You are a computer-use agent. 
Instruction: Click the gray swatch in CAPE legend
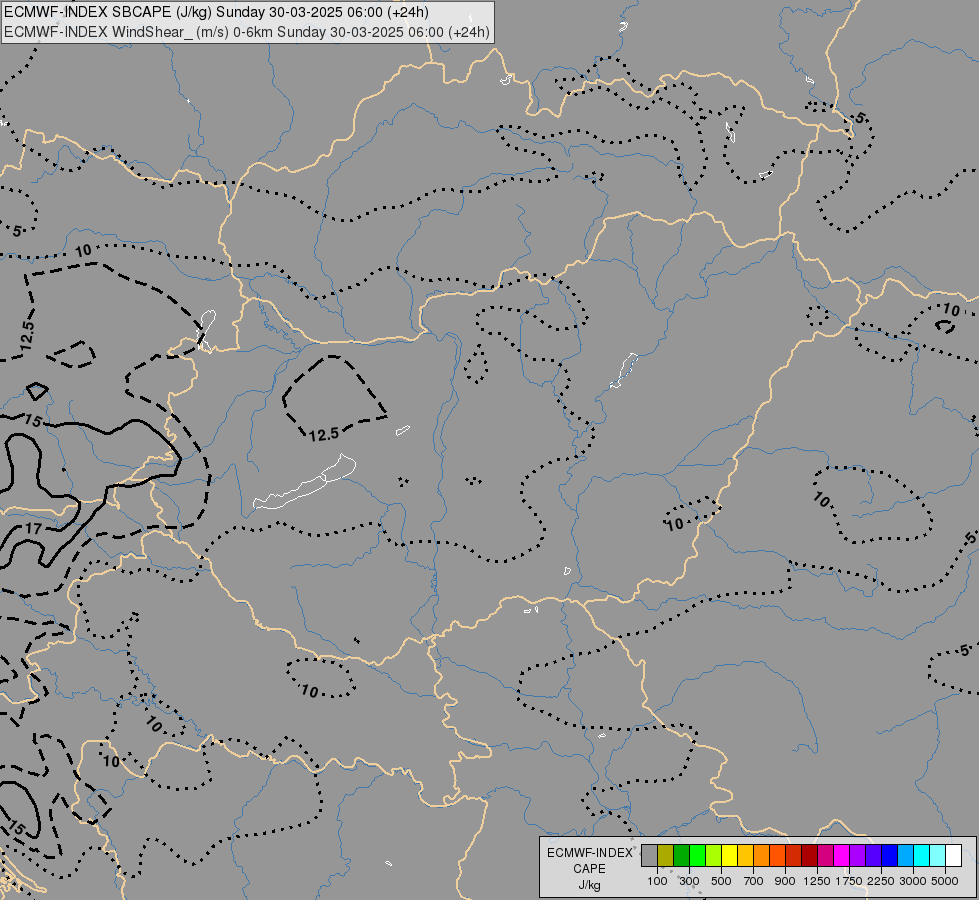coord(649,856)
